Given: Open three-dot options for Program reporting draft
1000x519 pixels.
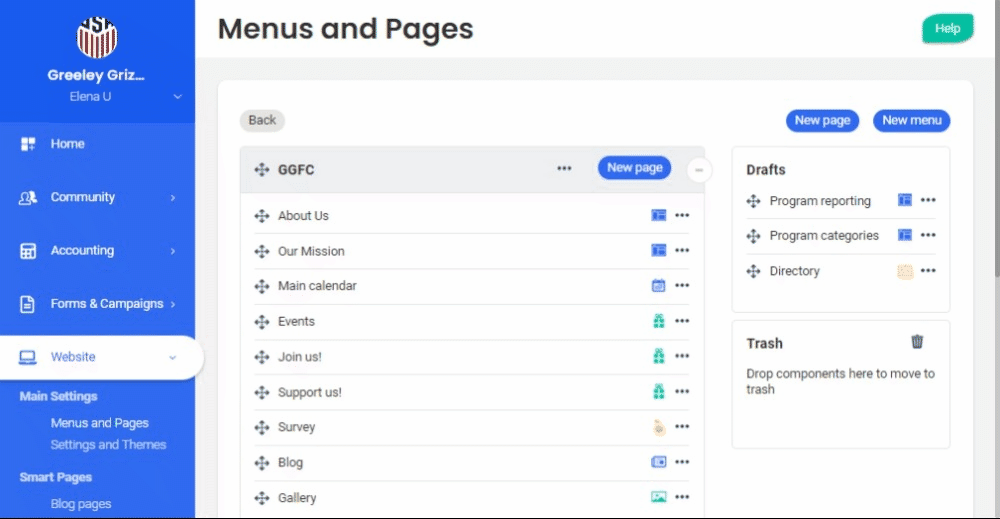Looking at the screenshot, I should click(928, 200).
